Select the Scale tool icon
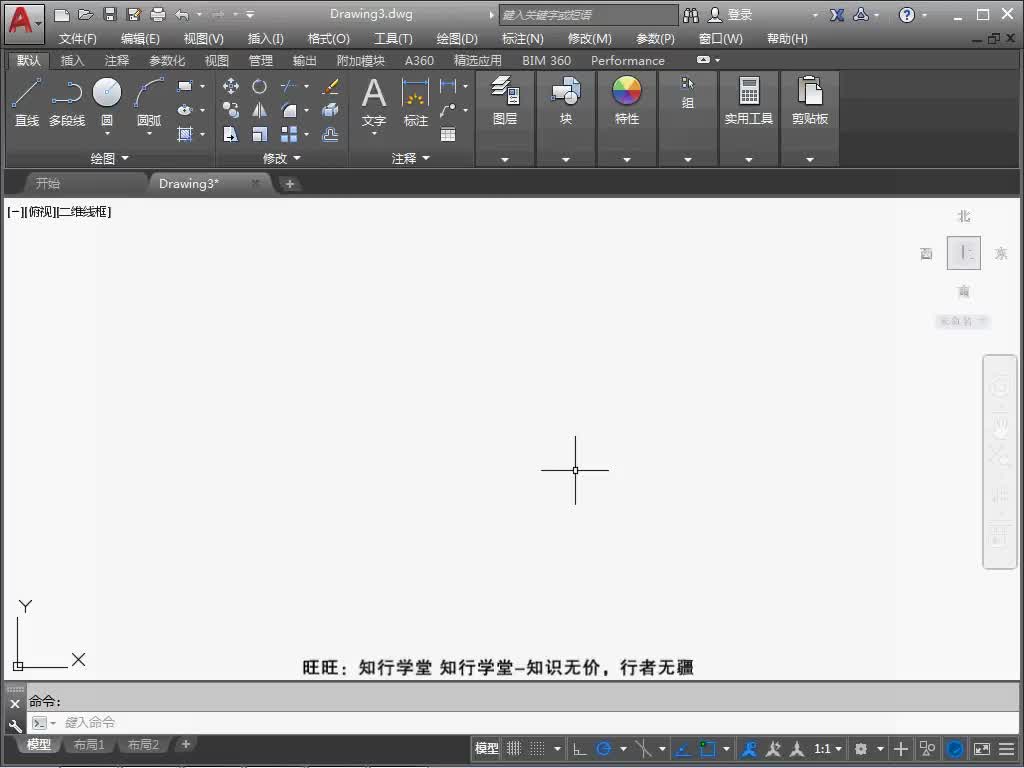The width and height of the screenshot is (1024, 768). [x=259, y=135]
